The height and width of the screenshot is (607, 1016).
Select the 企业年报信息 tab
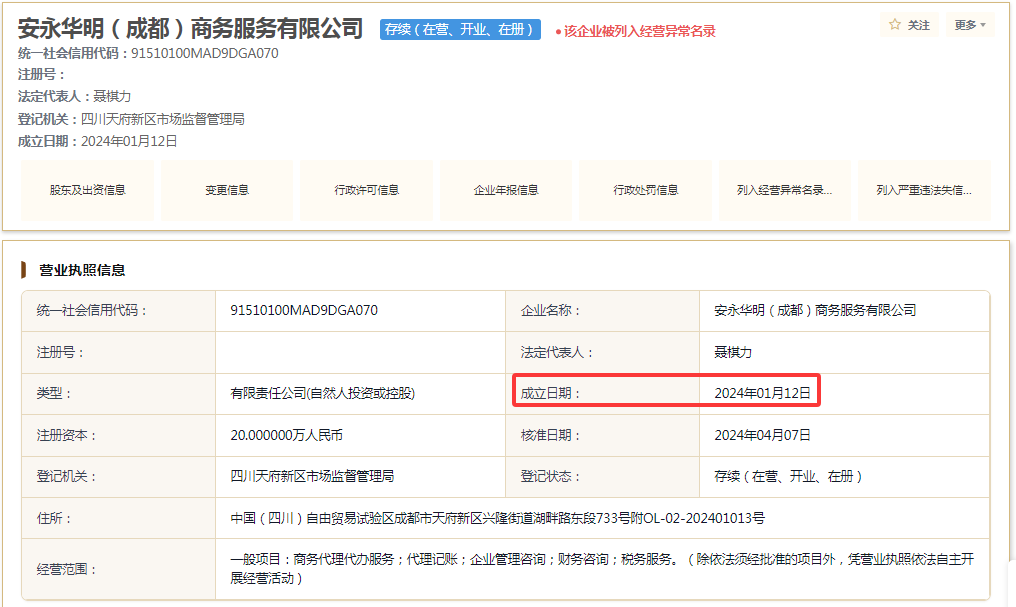pos(506,190)
